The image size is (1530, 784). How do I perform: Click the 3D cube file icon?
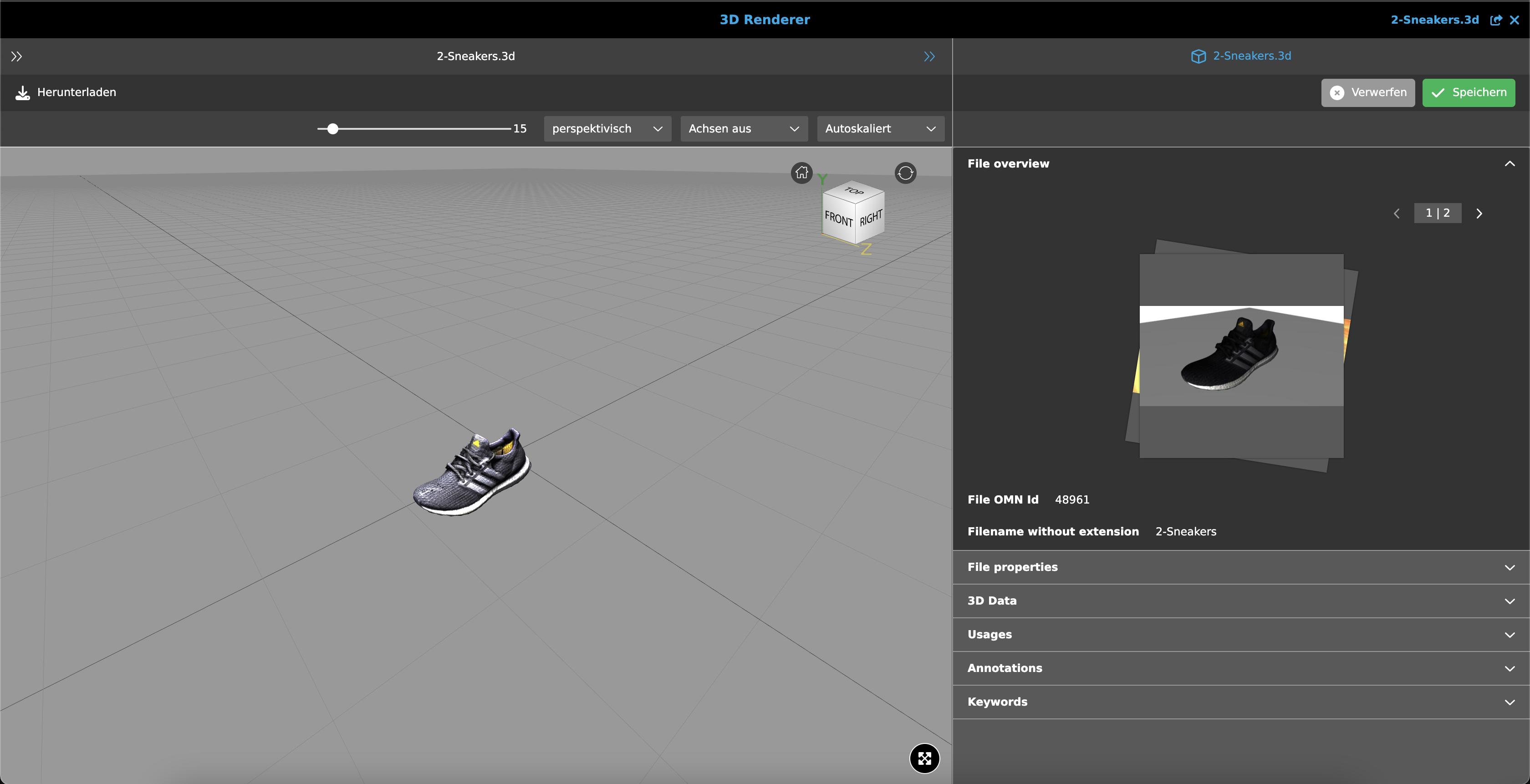tap(1198, 56)
